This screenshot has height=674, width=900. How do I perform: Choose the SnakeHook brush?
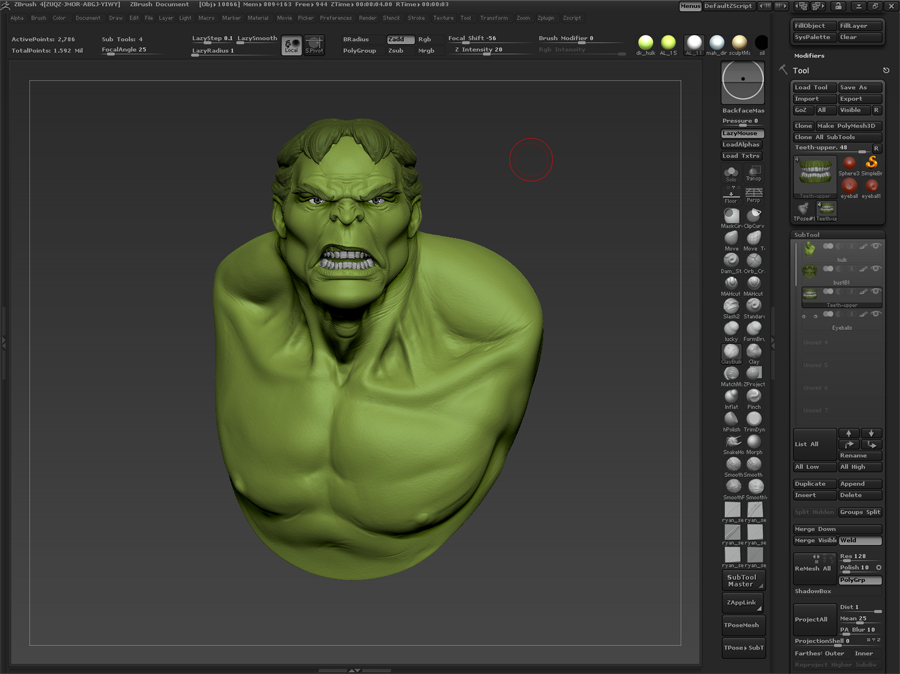point(733,442)
